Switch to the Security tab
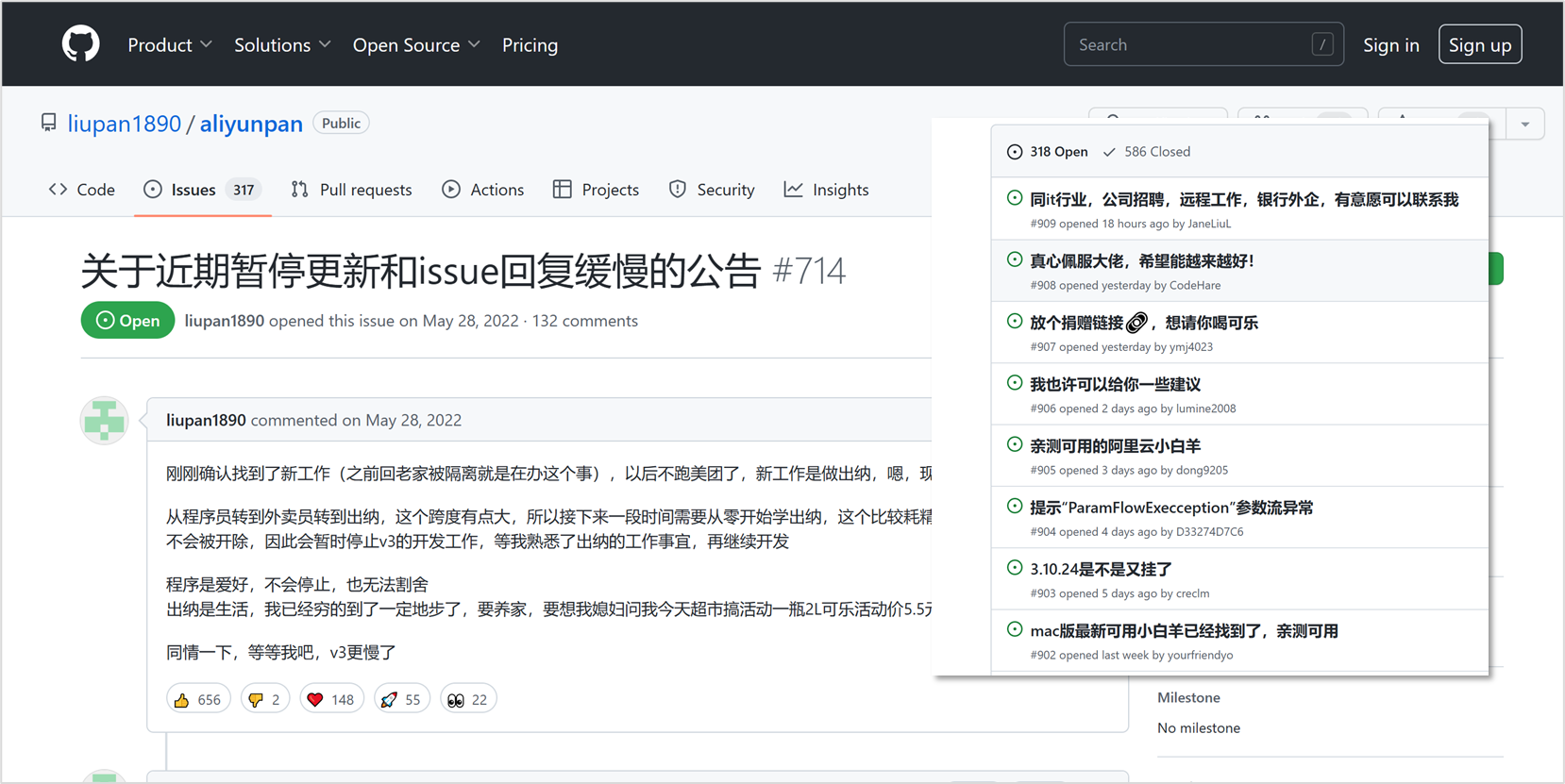This screenshot has height=784, width=1565. [712, 190]
